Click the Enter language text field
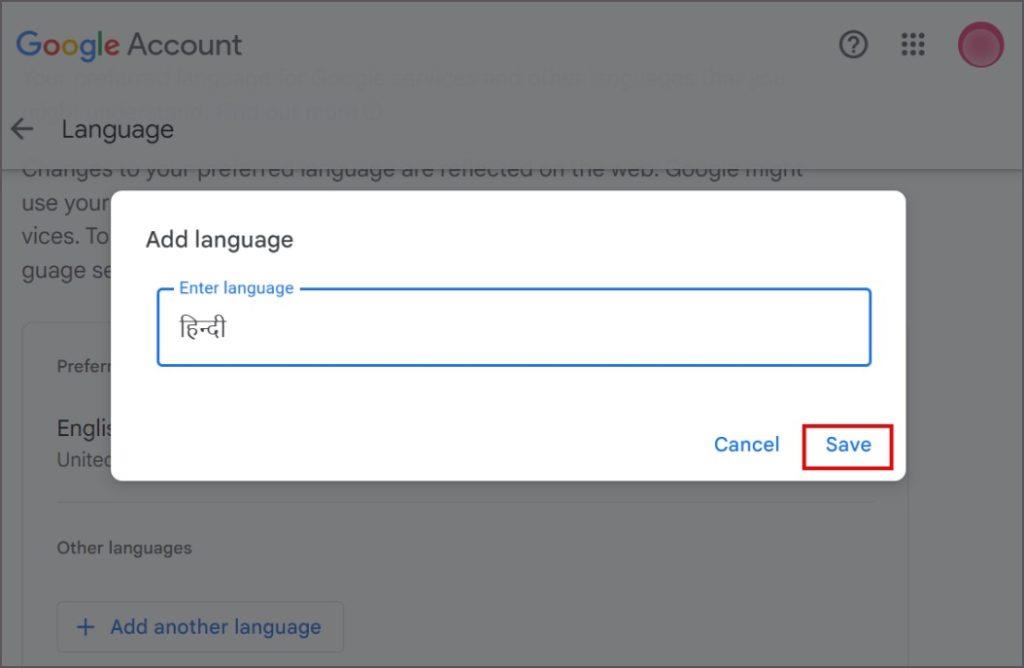 tap(514, 327)
